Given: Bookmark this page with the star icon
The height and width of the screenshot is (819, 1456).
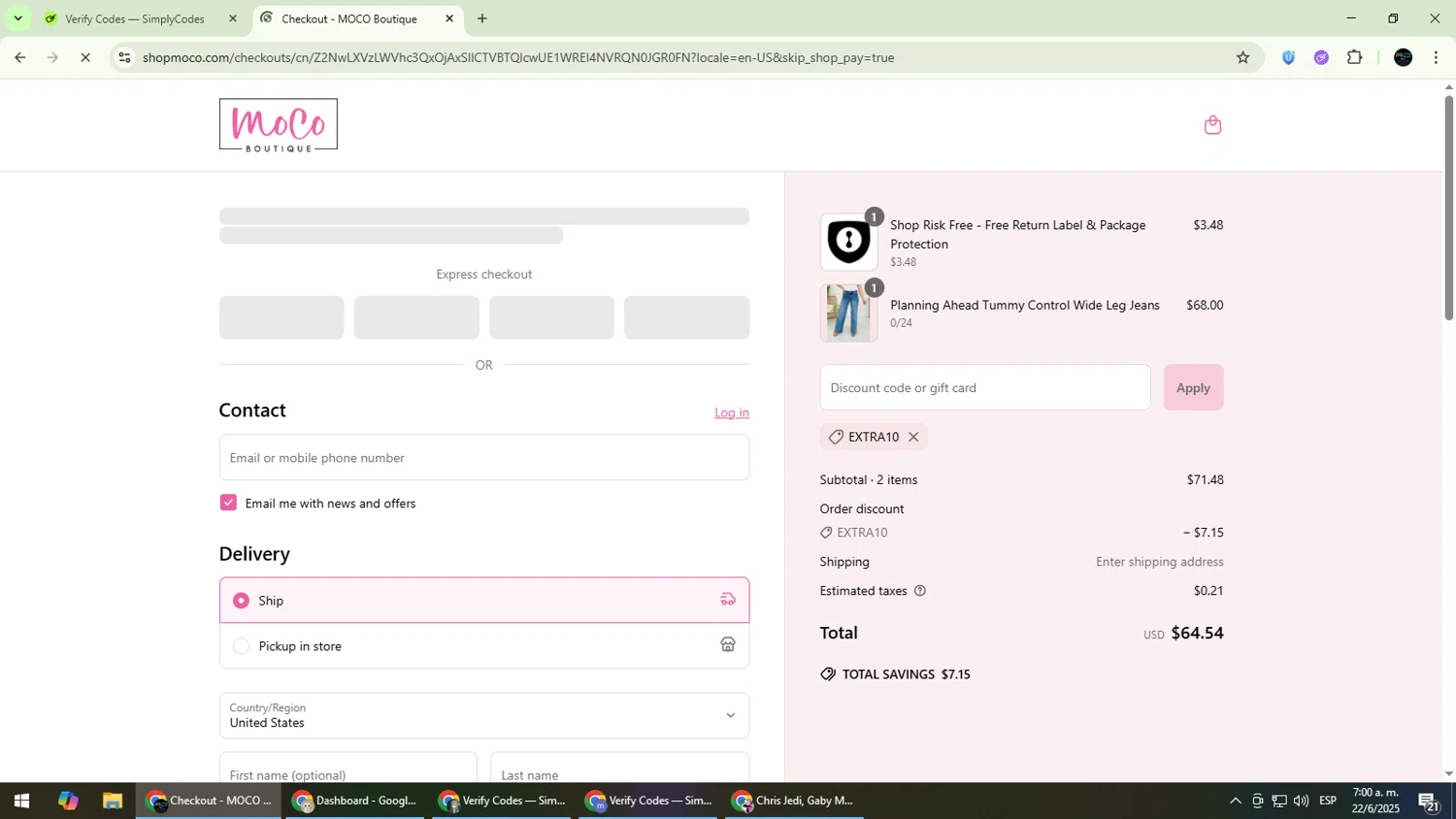Looking at the screenshot, I should (x=1242, y=57).
